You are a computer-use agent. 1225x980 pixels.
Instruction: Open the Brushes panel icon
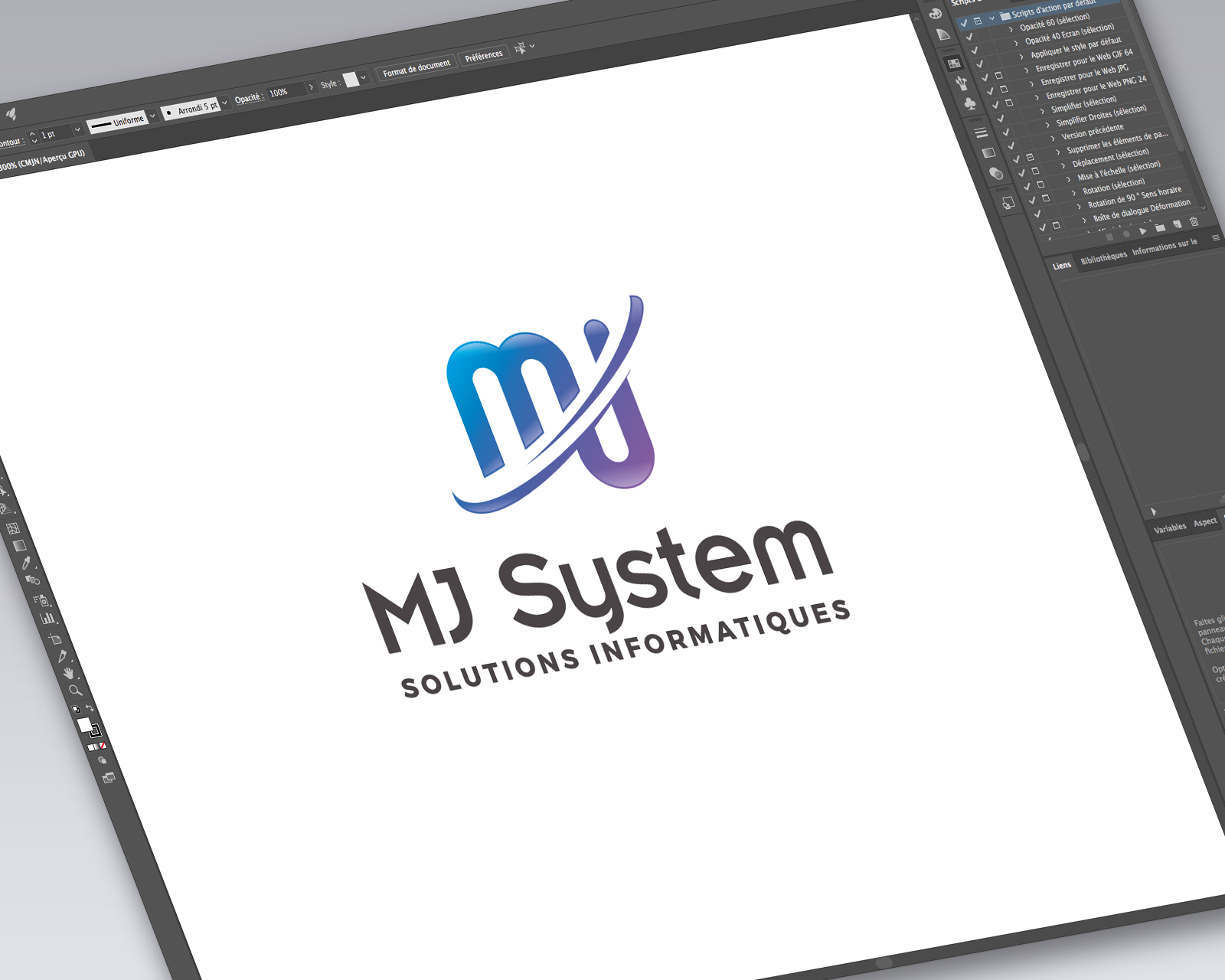[962, 83]
